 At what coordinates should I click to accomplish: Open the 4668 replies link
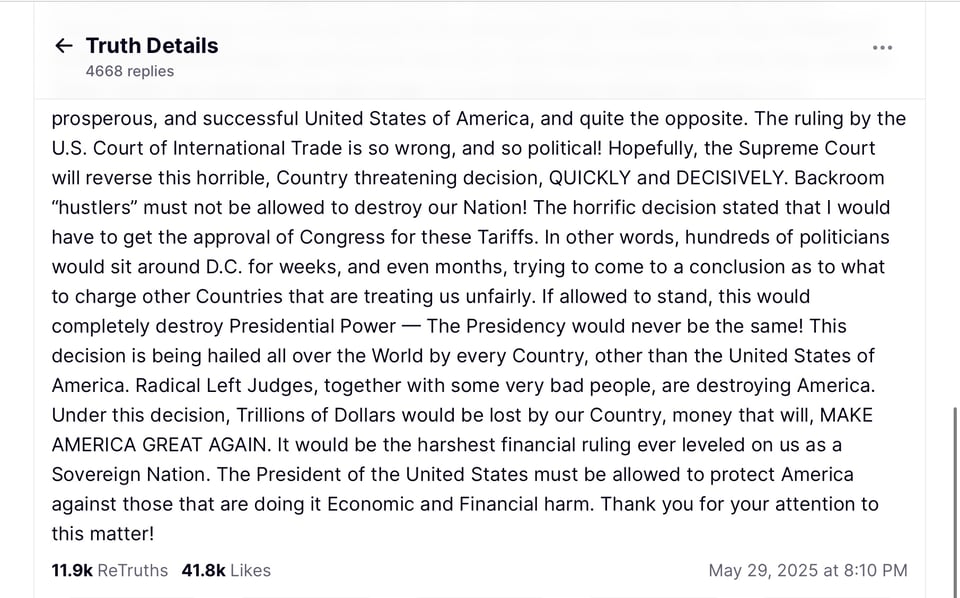[x=130, y=71]
